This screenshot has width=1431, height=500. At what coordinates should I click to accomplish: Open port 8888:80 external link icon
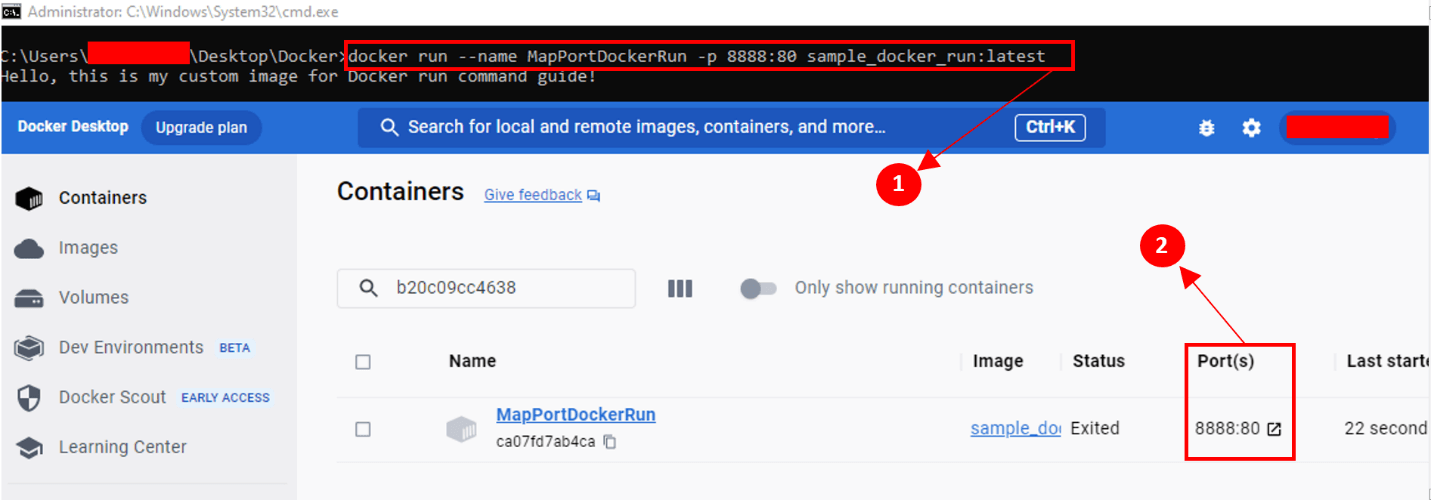click(x=1274, y=428)
